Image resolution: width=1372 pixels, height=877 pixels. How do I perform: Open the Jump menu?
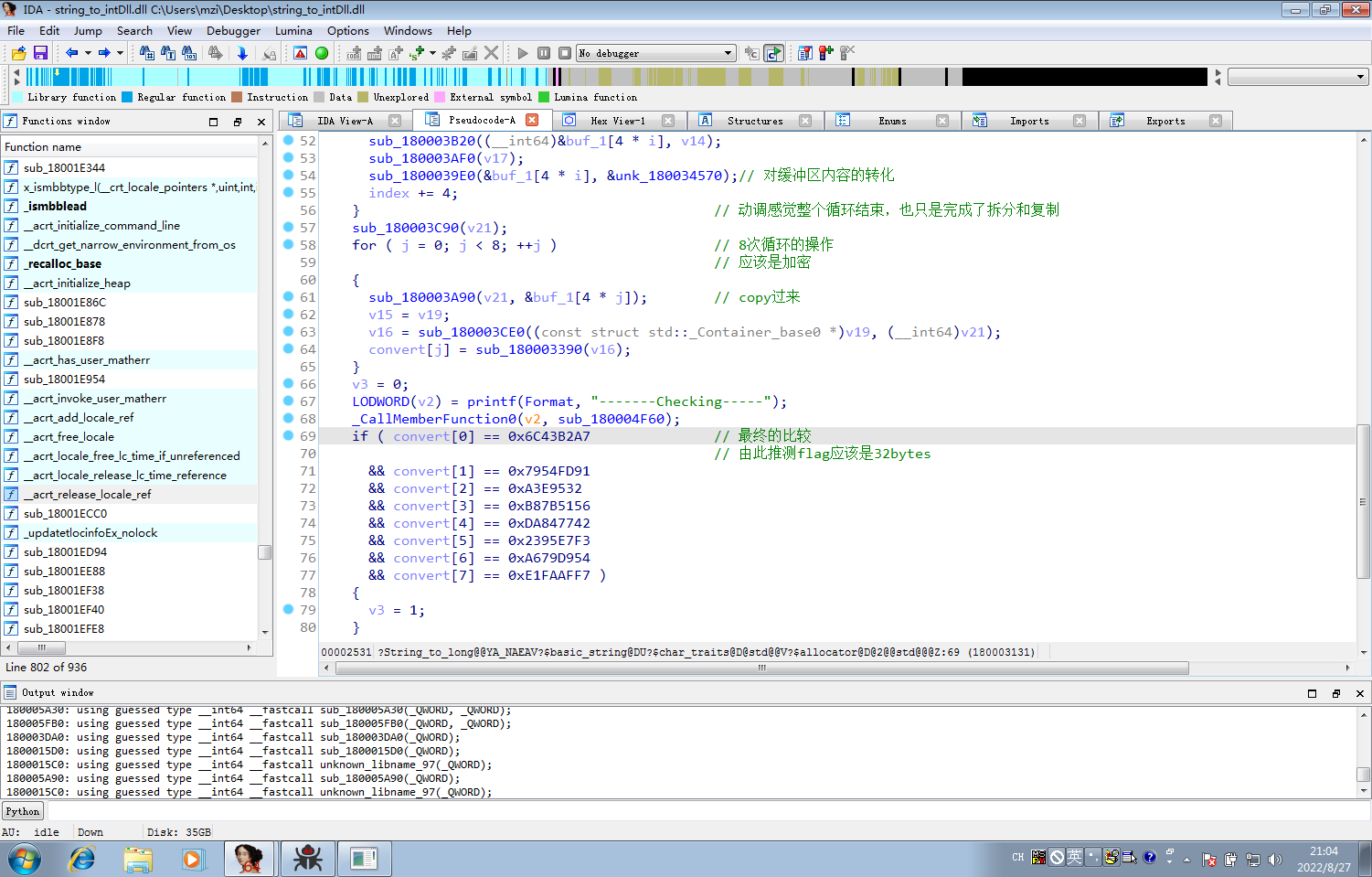pyautogui.click(x=88, y=30)
